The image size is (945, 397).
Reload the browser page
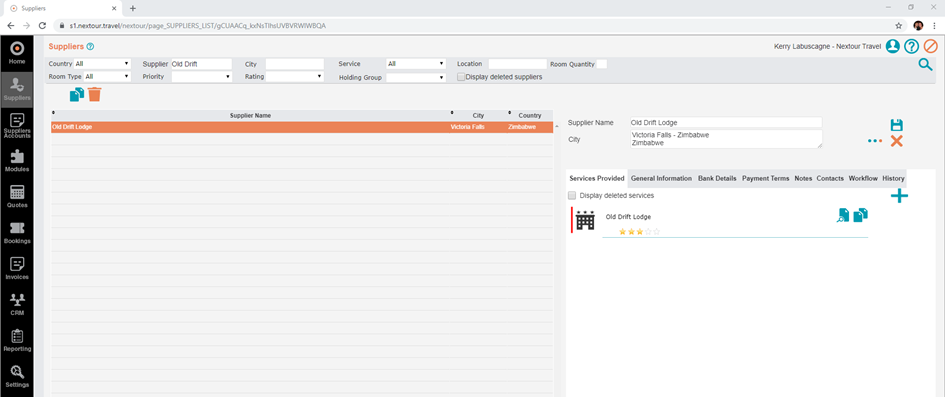pyautogui.click(x=42, y=26)
